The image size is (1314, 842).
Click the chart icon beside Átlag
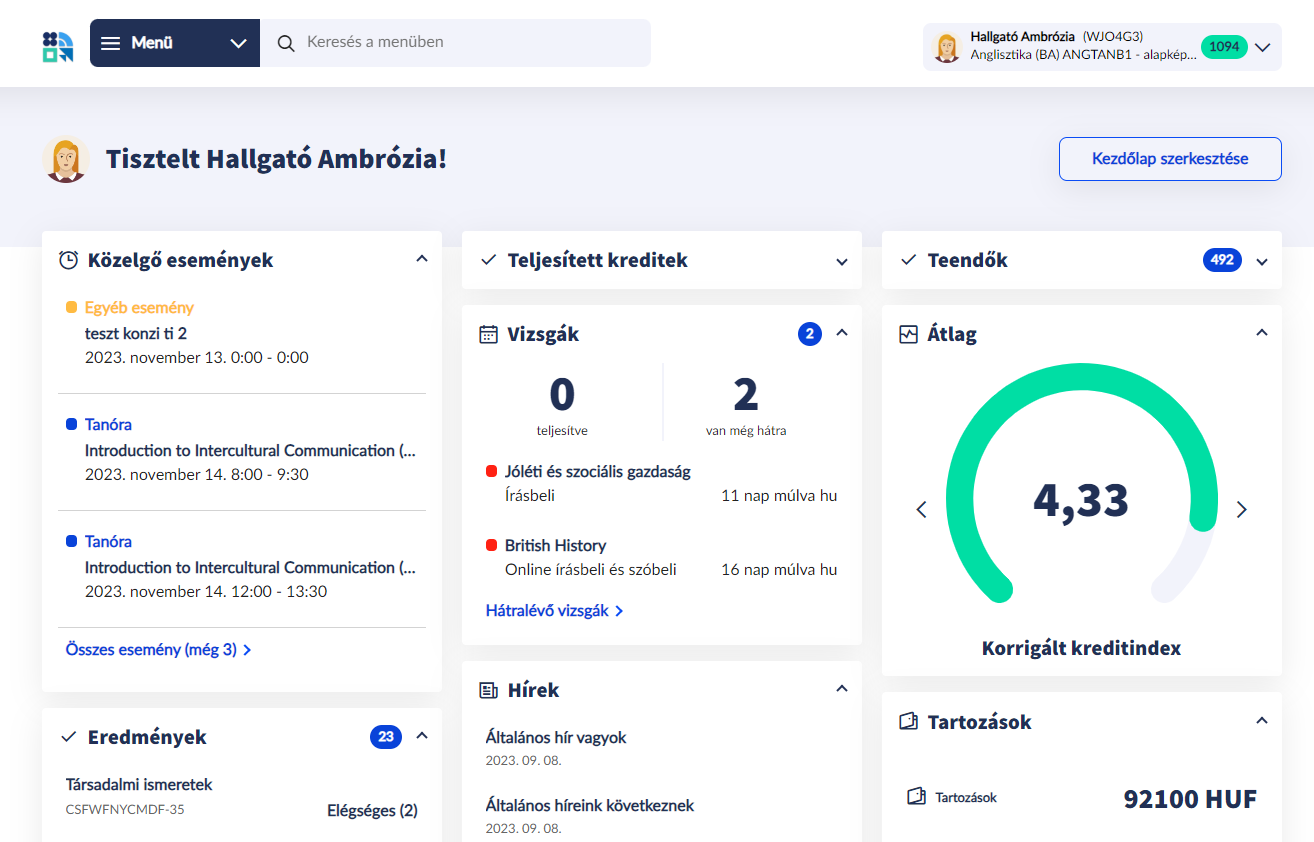908,334
